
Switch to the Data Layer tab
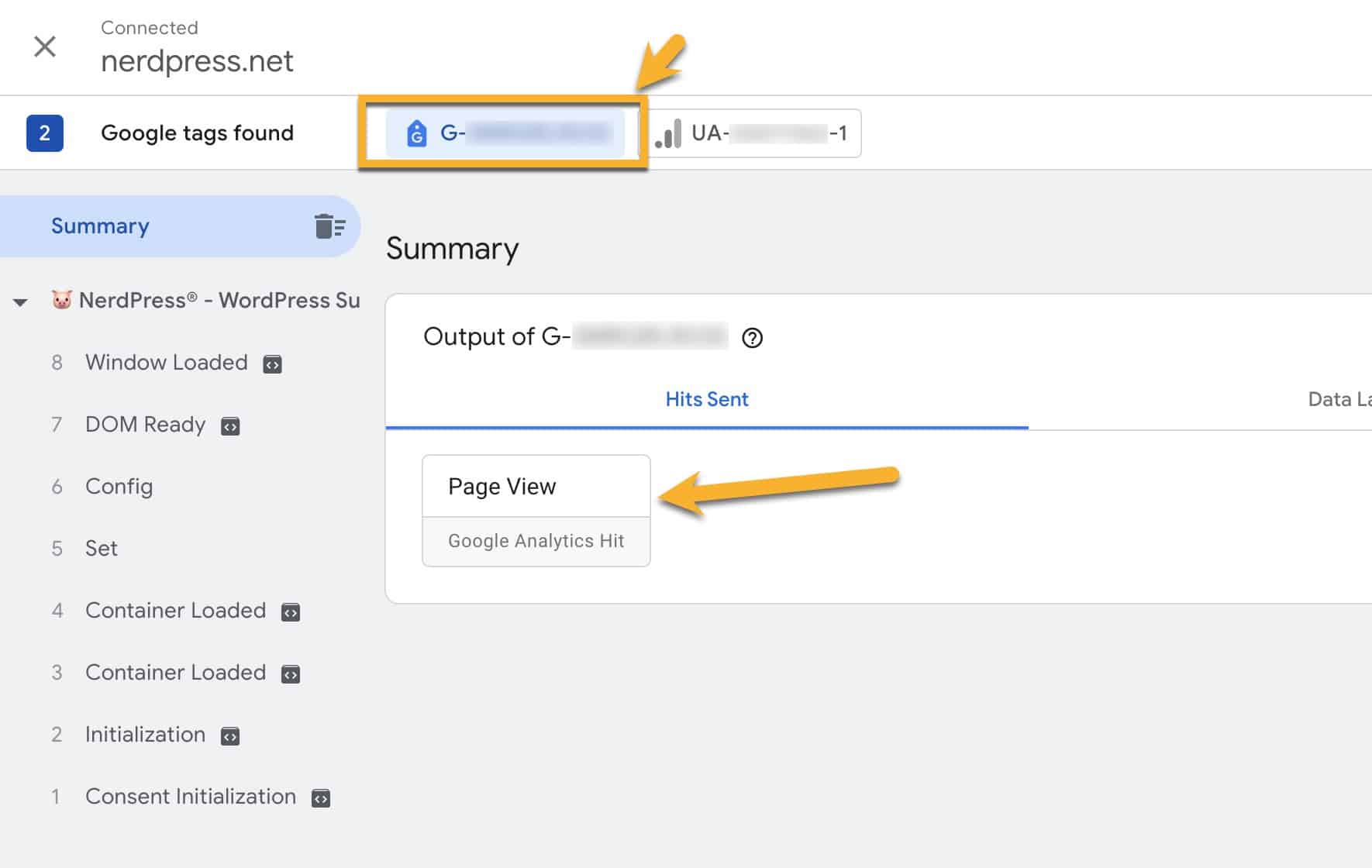[1339, 398]
